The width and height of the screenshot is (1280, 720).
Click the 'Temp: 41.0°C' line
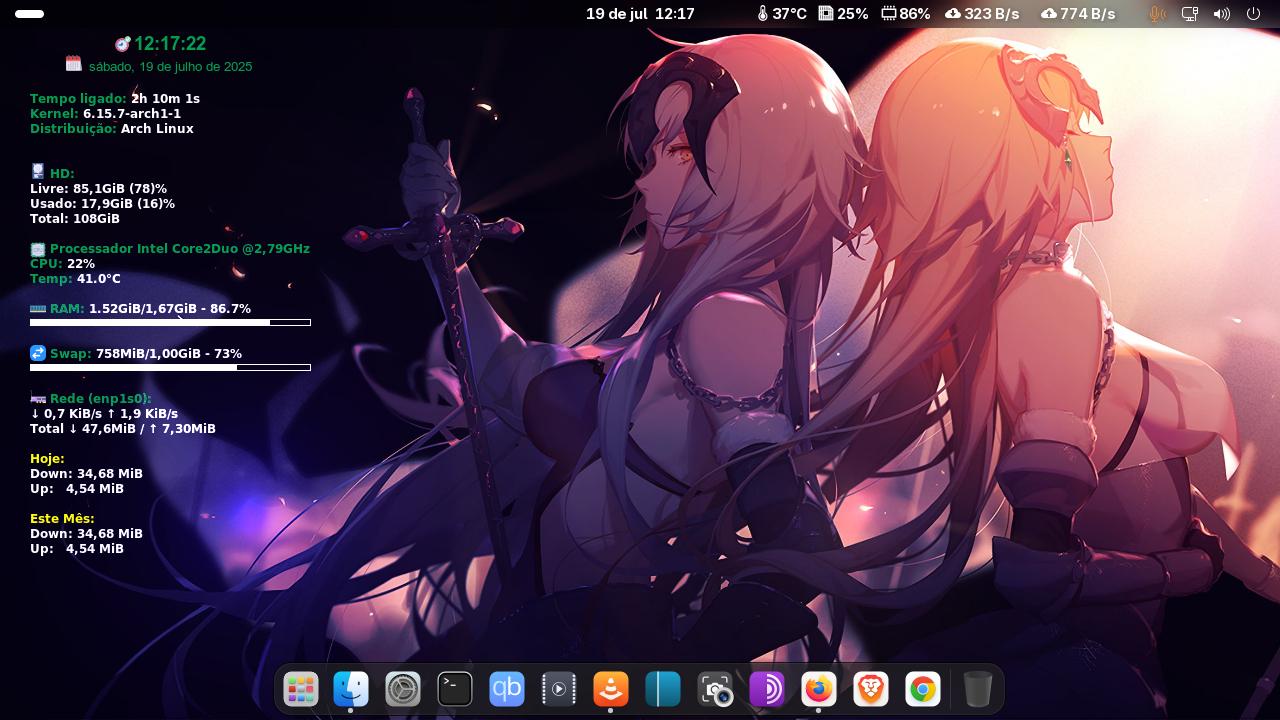[x=75, y=279]
